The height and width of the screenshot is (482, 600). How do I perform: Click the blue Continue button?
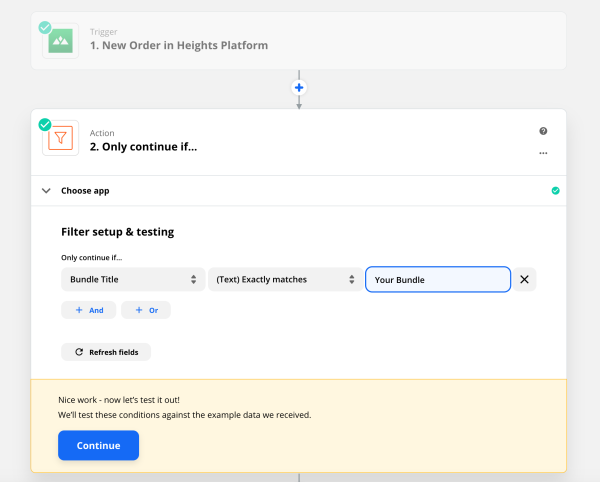pos(98,445)
